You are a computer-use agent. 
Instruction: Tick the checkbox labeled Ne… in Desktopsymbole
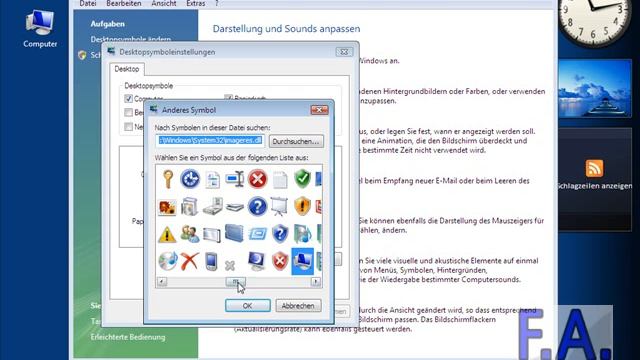(129, 127)
